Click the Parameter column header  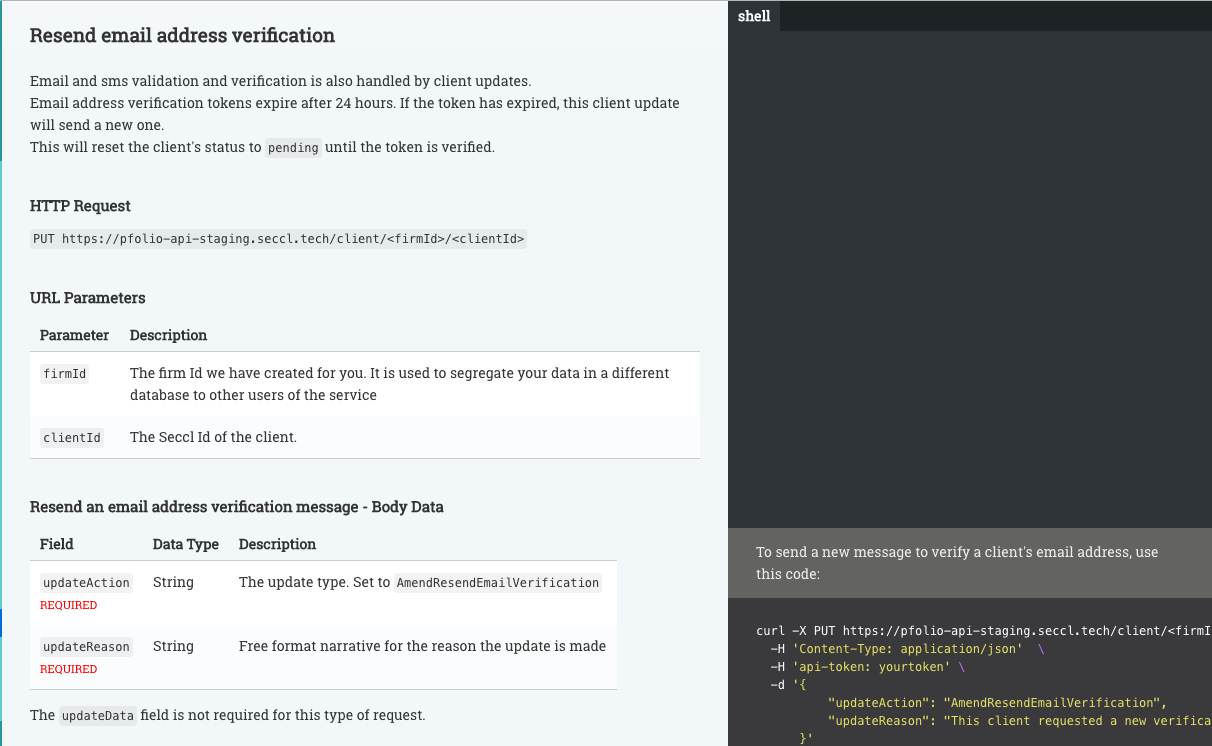click(74, 335)
